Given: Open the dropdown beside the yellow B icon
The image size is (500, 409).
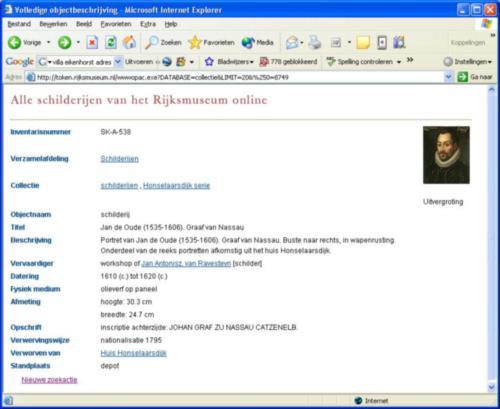Looking at the screenshot, I should pyautogui.click(x=192, y=62).
